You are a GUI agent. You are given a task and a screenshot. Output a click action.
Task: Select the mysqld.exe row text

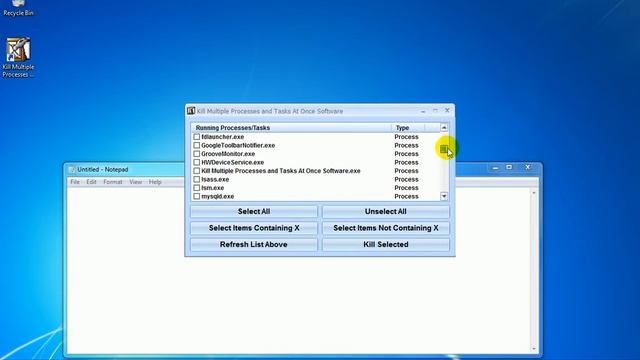[218, 196]
